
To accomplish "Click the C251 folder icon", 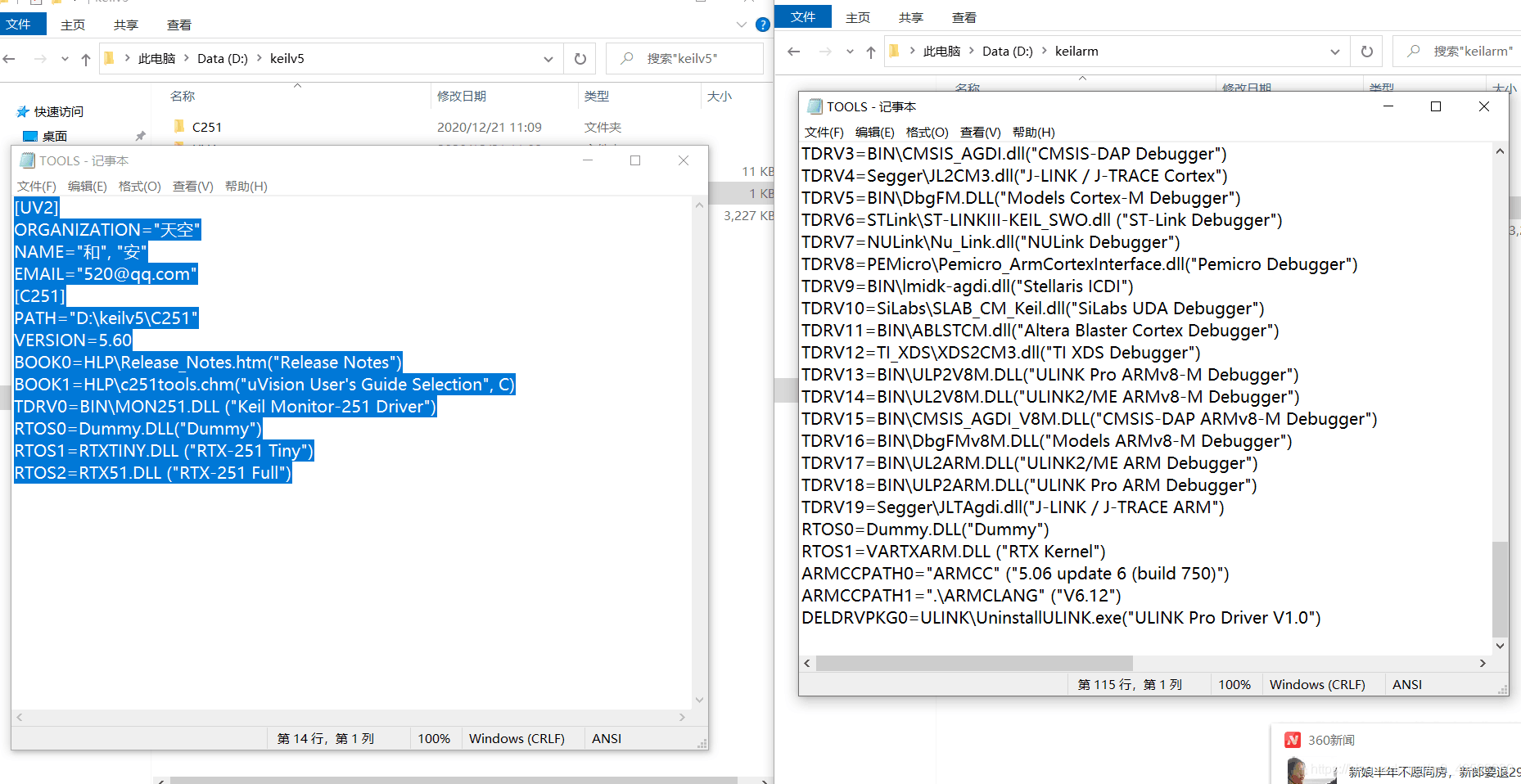I will click(x=179, y=126).
